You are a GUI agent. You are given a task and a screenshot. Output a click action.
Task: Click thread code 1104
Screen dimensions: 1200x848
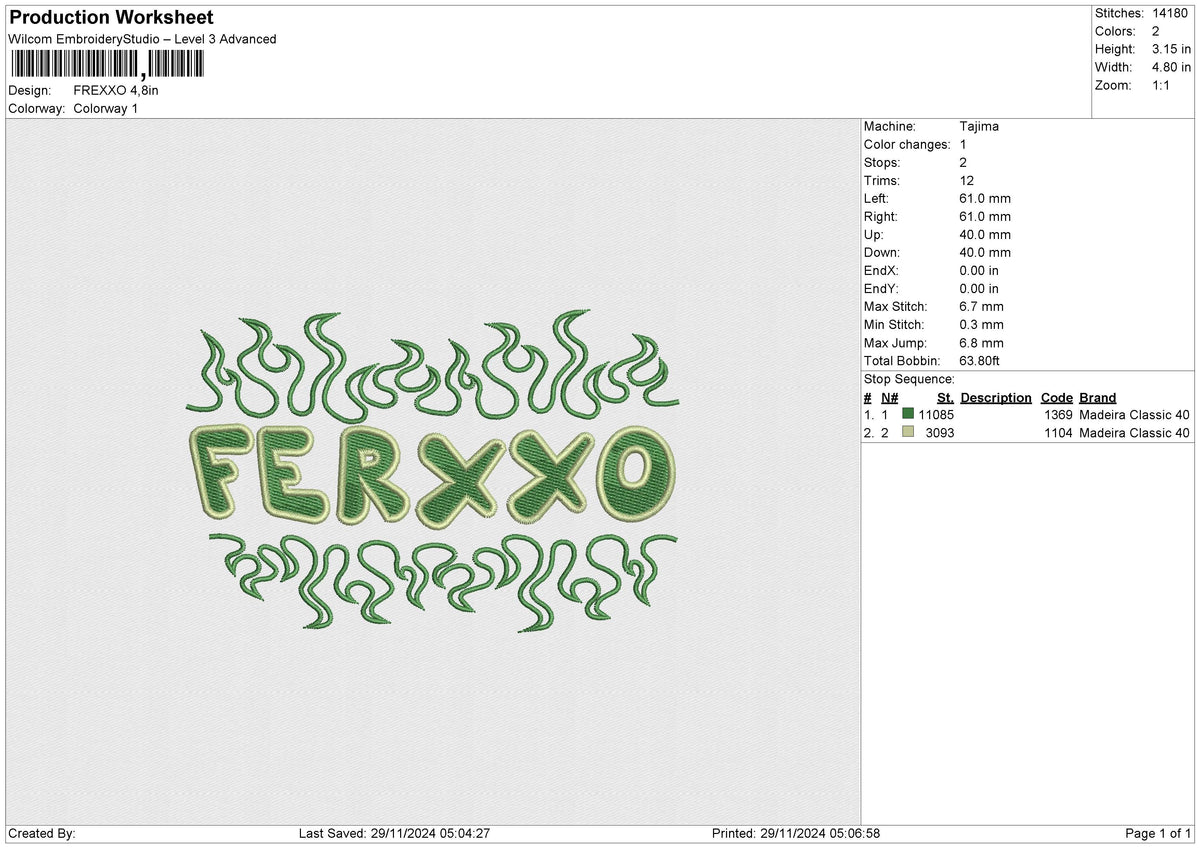(1058, 432)
